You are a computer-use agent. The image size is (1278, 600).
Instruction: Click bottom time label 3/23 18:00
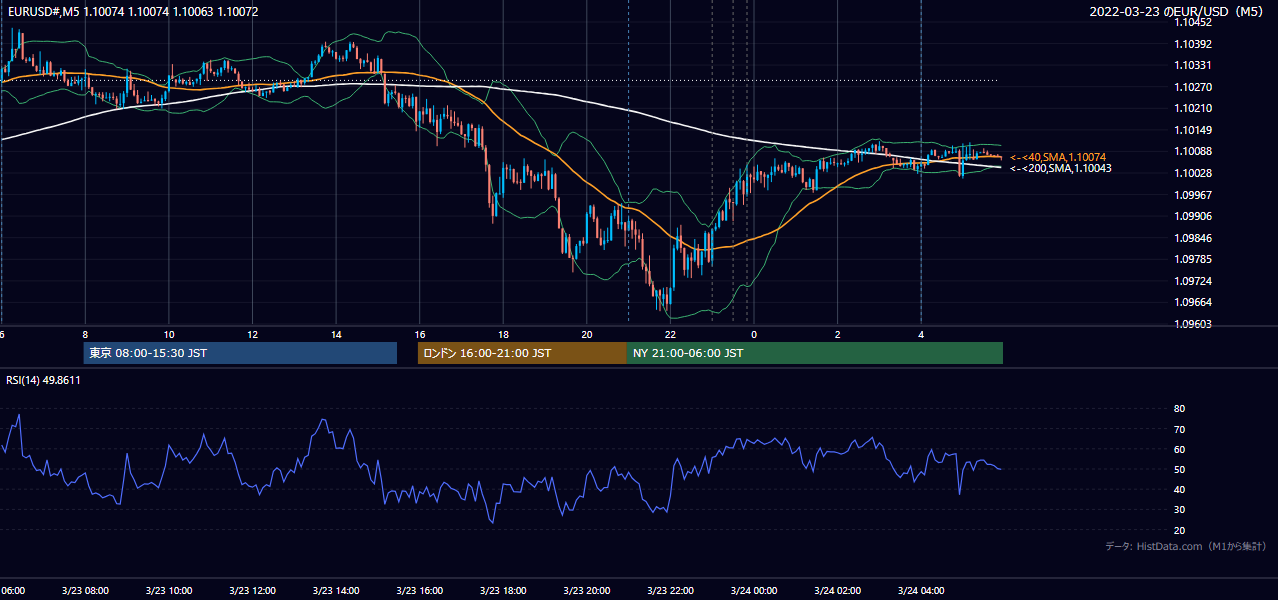pyautogui.click(x=503, y=590)
